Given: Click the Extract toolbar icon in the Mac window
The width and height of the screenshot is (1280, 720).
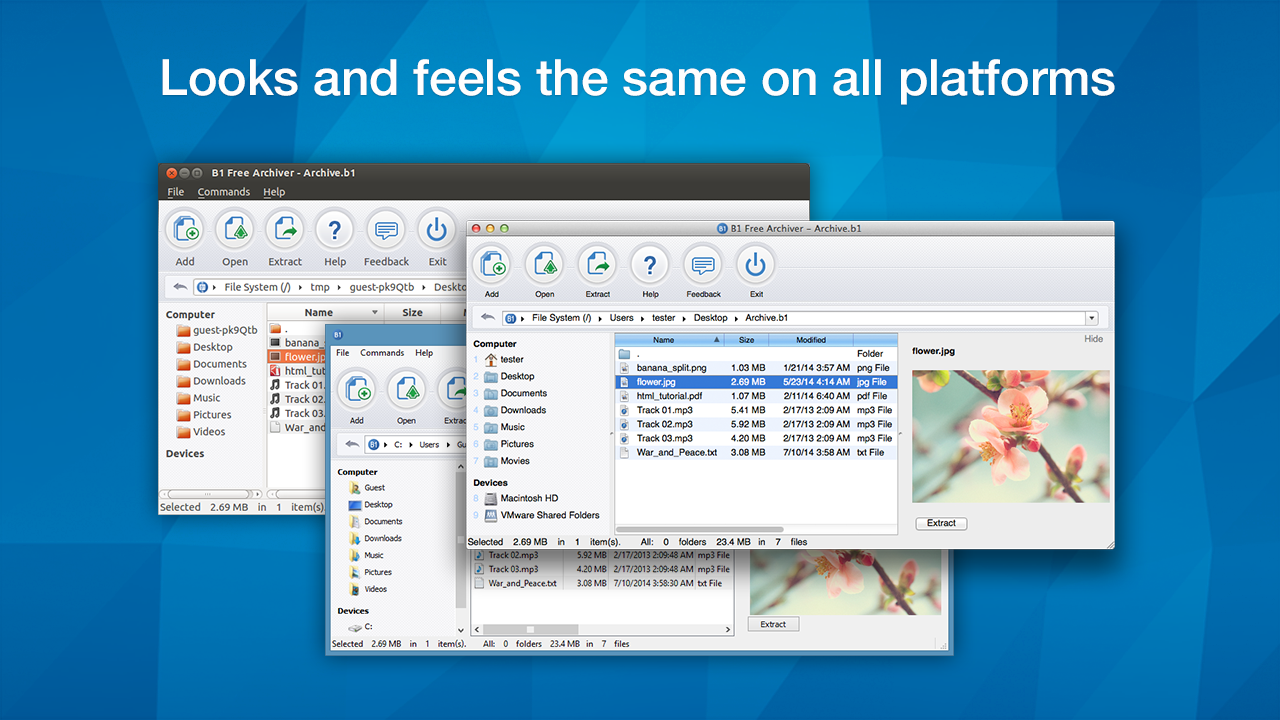Looking at the screenshot, I should (598, 265).
